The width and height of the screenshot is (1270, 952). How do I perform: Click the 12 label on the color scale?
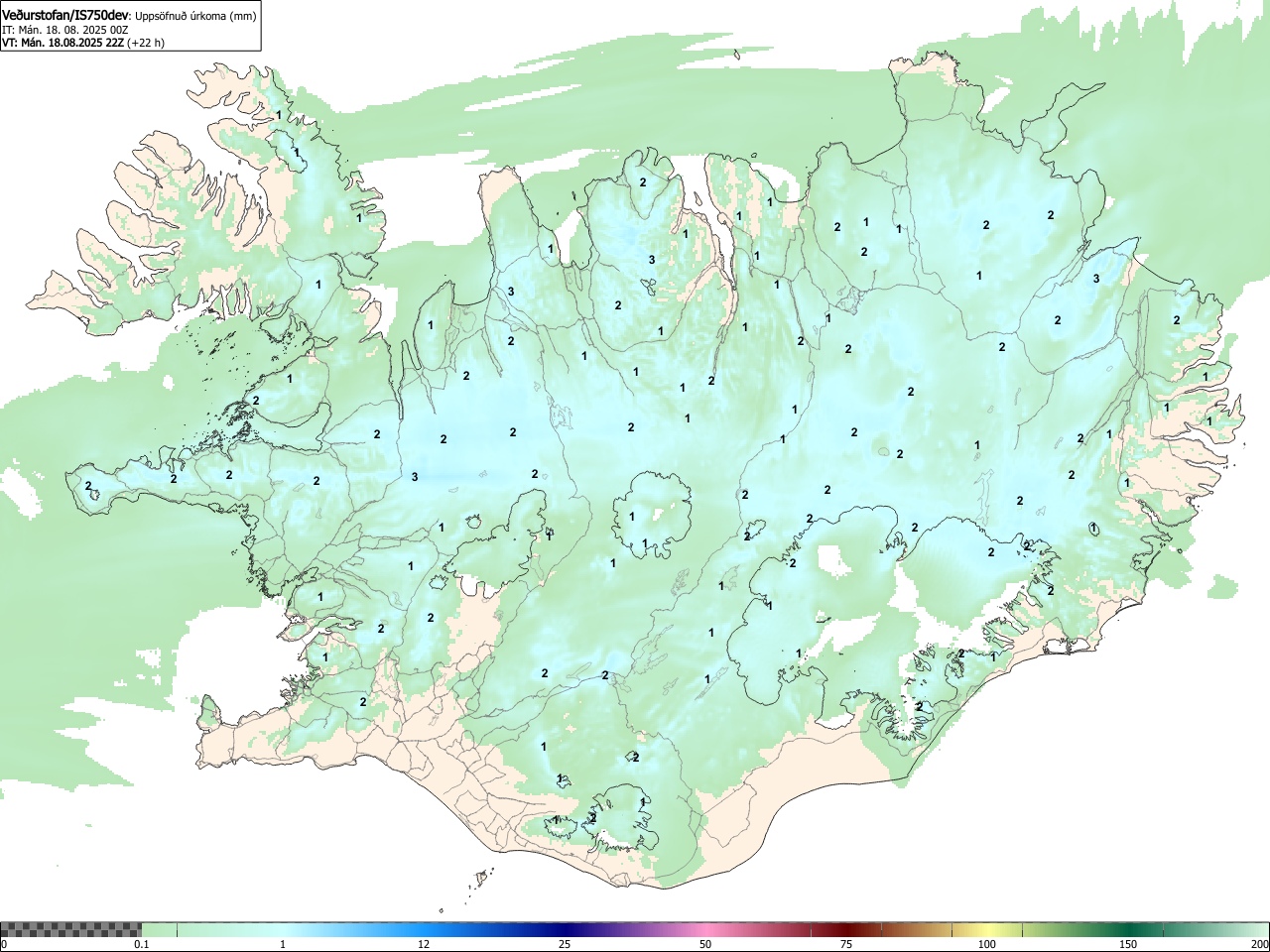click(424, 944)
